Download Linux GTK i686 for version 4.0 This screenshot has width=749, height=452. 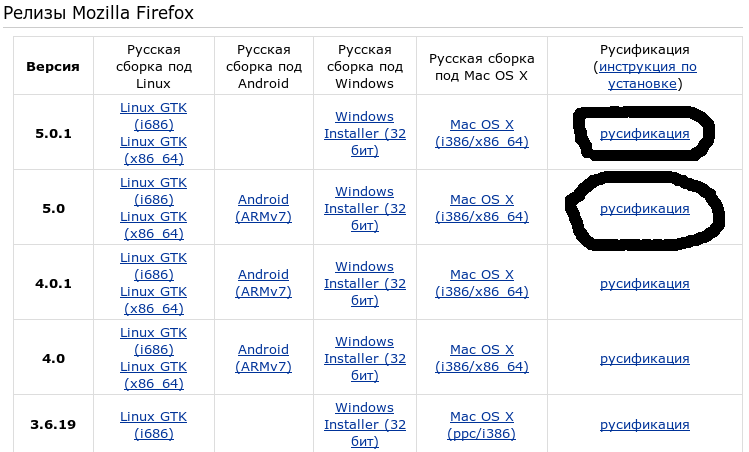[153, 341]
